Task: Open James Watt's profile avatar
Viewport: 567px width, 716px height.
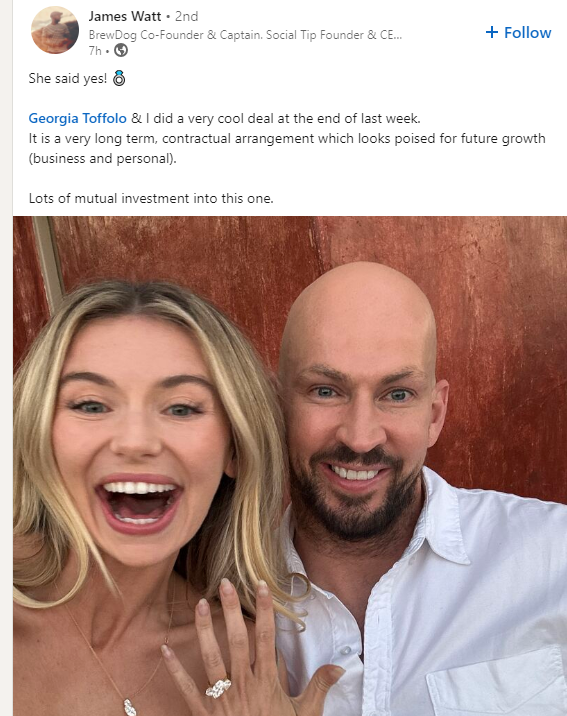Action: tap(55, 30)
